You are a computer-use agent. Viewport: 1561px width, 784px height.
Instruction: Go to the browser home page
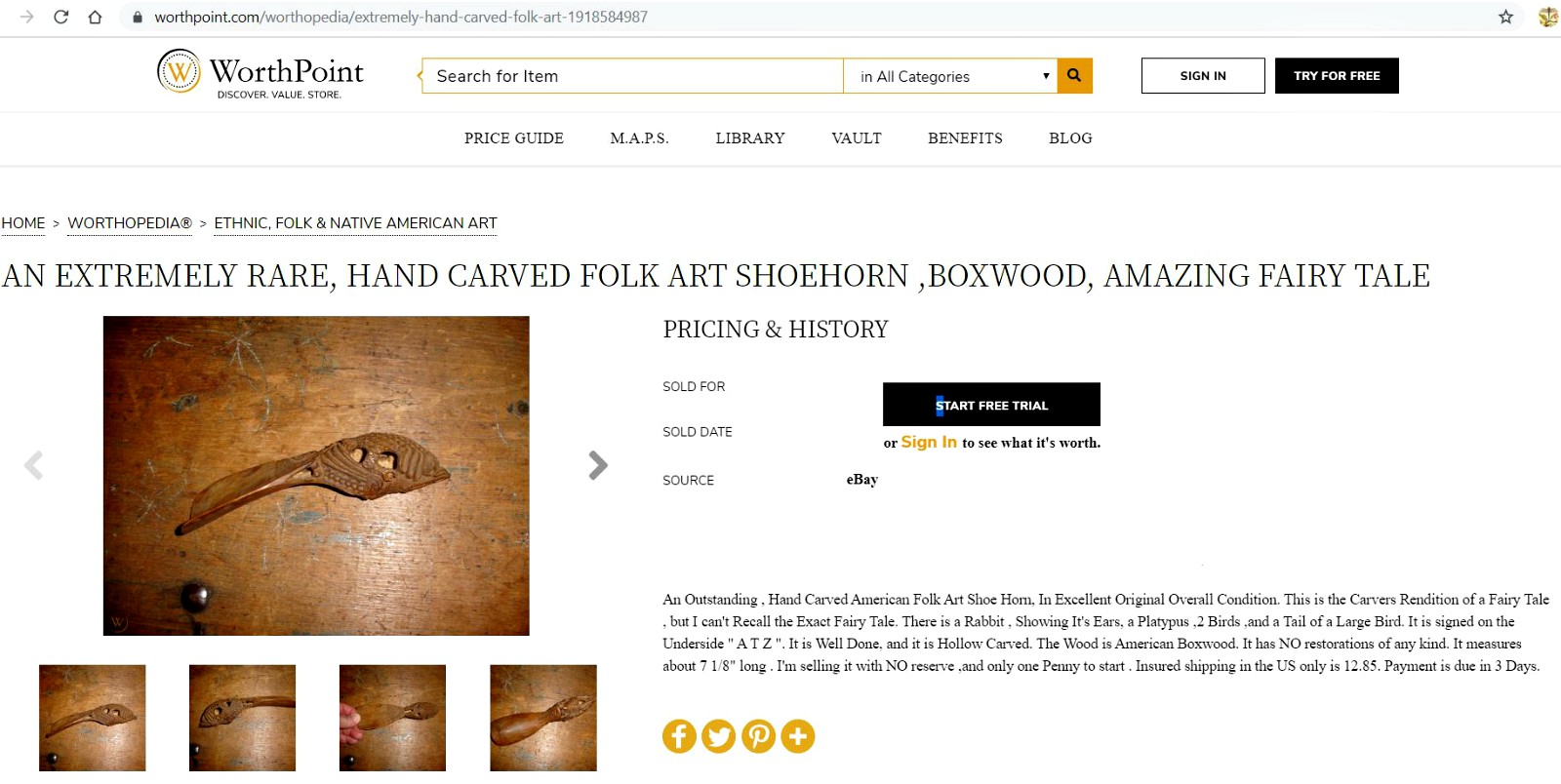click(x=95, y=17)
